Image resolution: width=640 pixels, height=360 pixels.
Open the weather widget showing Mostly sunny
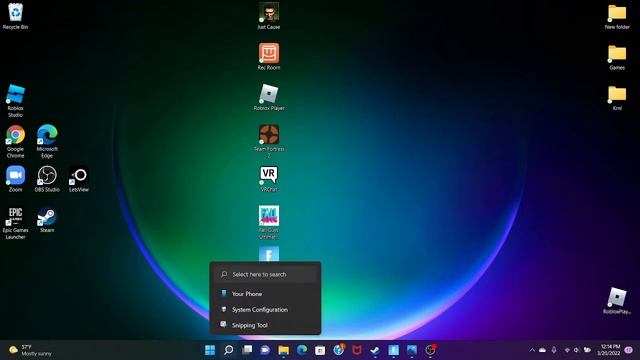pyautogui.click(x=31, y=350)
